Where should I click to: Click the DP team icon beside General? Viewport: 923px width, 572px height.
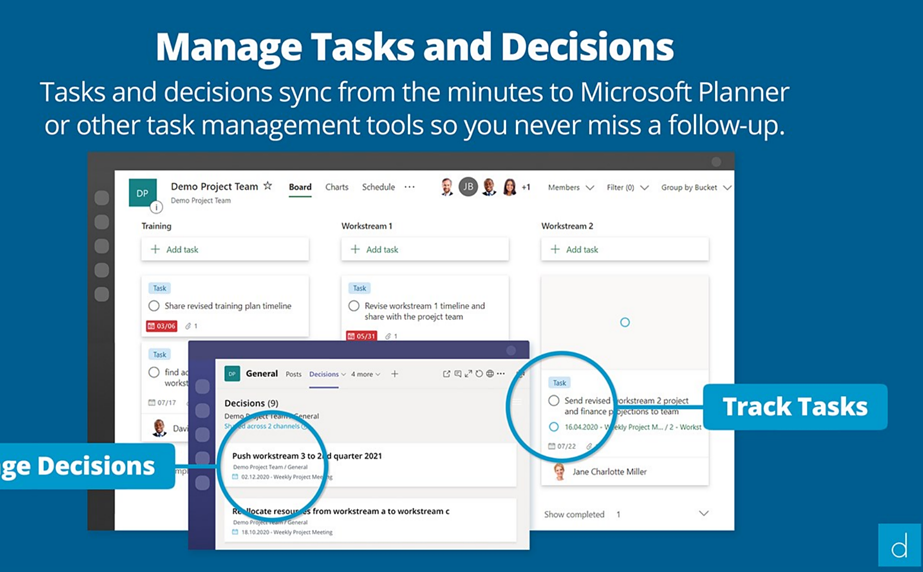click(x=233, y=374)
